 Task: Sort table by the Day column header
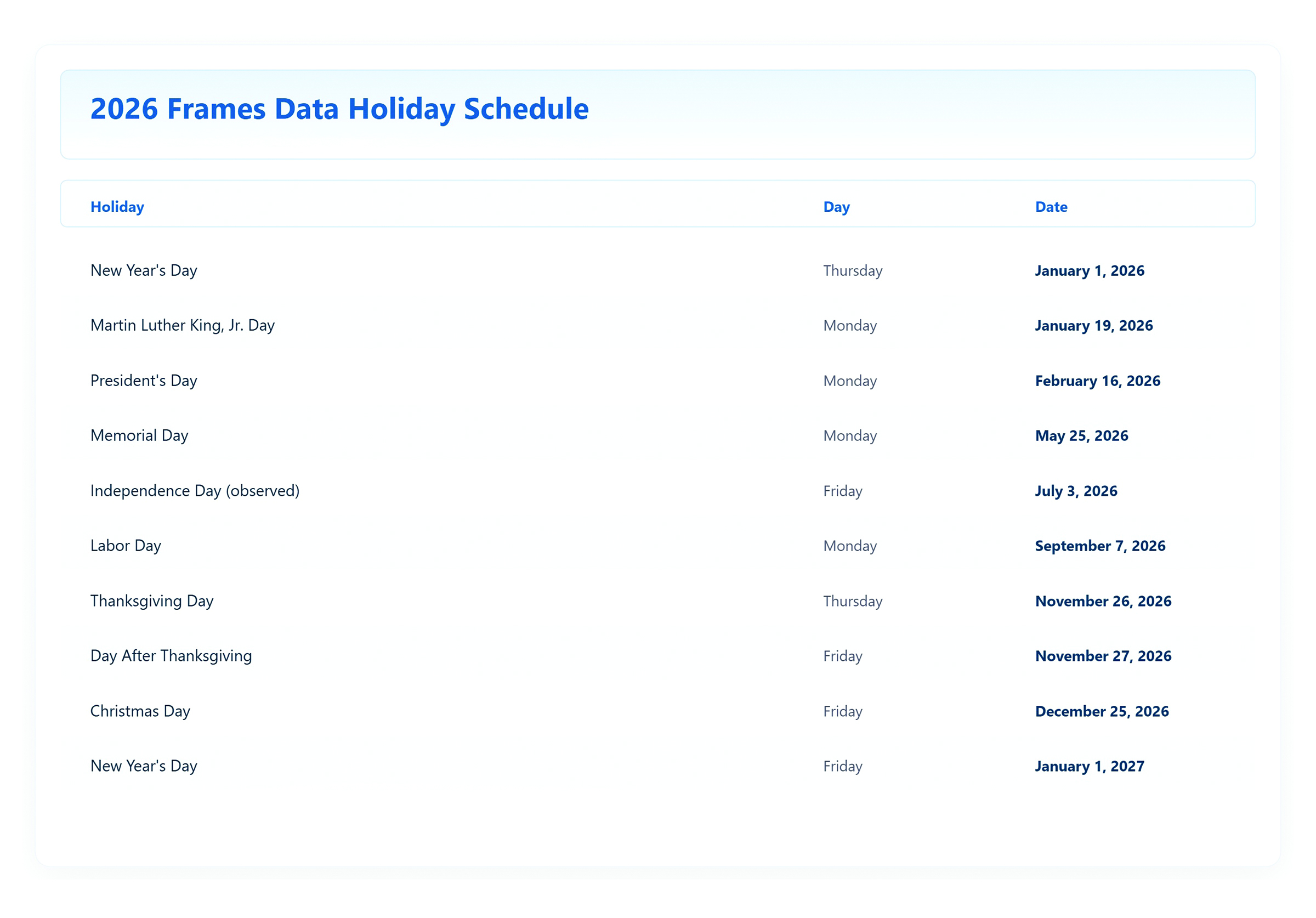(x=837, y=206)
